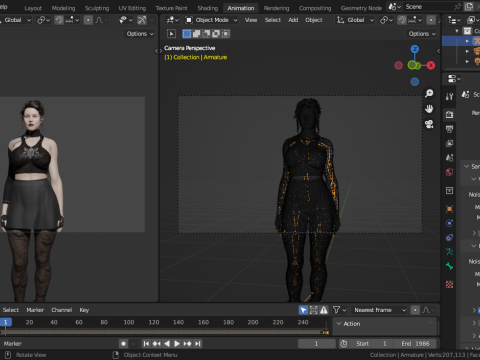Screen dimensions: 480x360
Task: Open the Nearest Frame snap dropdown
Action: coord(379,310)
